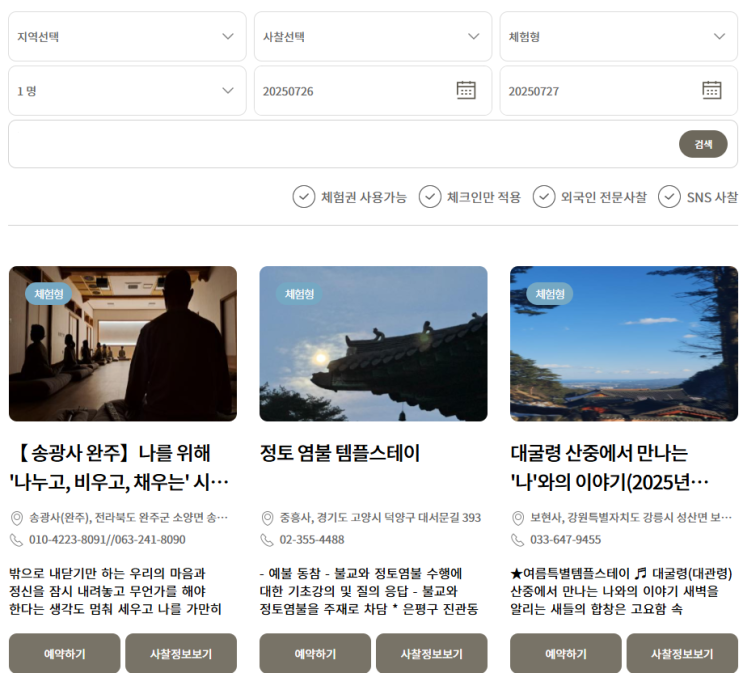Click location pin icon of 송광사(완주) card
Viewport: 743px width, 673px height.
17,518
